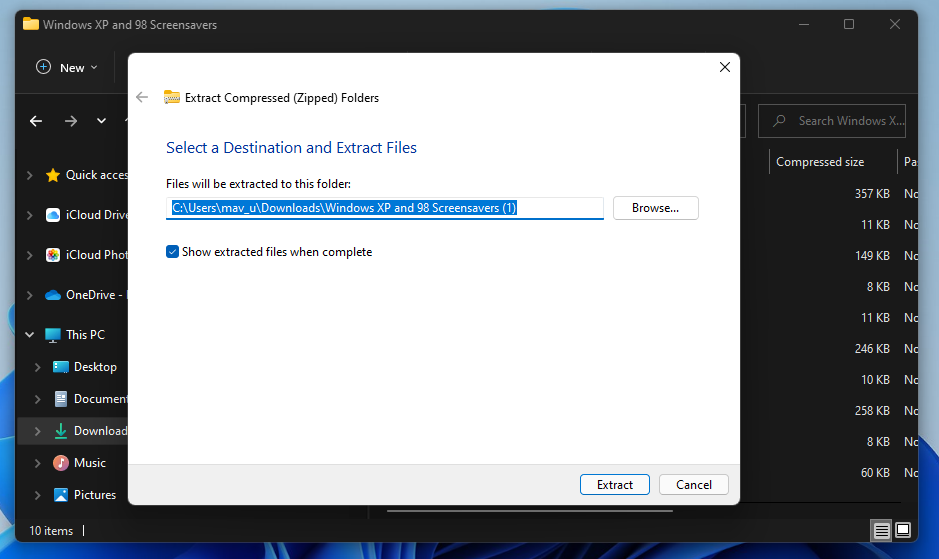The width and height of the screenshot is (939, 559).
Task: Open recent locations dropdown chevron
Action: click(101, 121)
